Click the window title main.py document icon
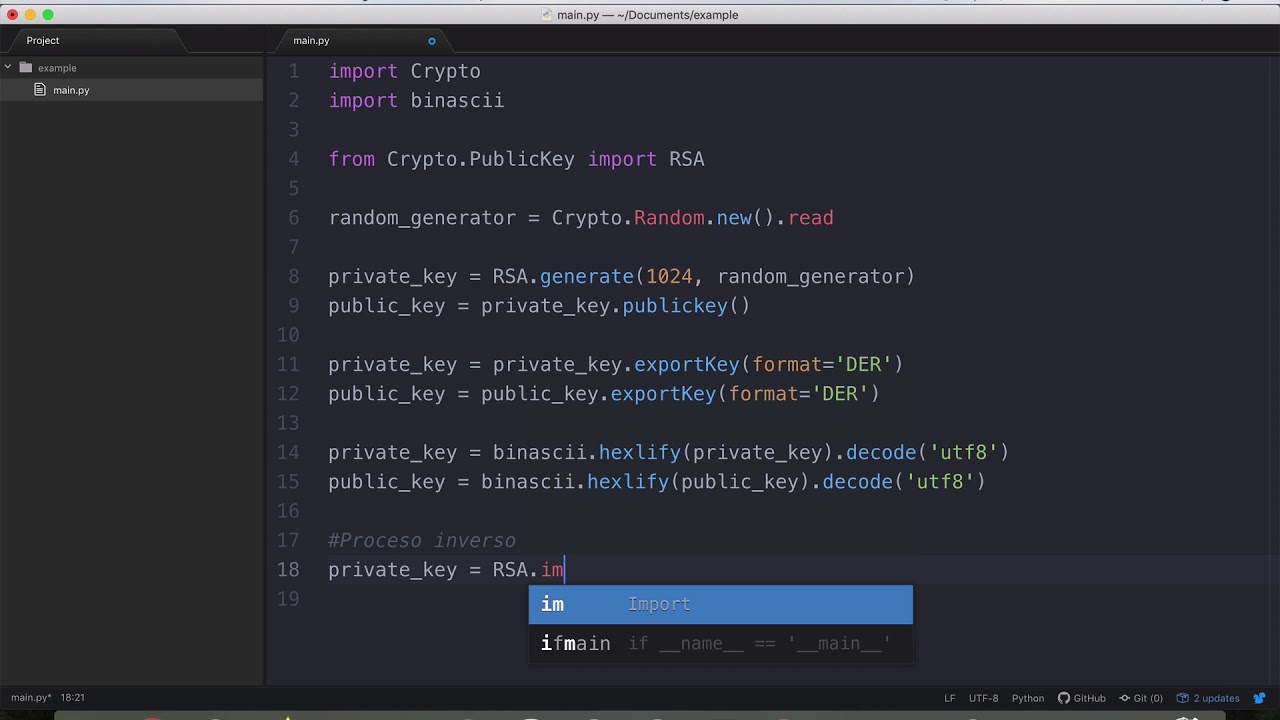The width and height of the screenshot is (1280, 720). tap(546, 15)
